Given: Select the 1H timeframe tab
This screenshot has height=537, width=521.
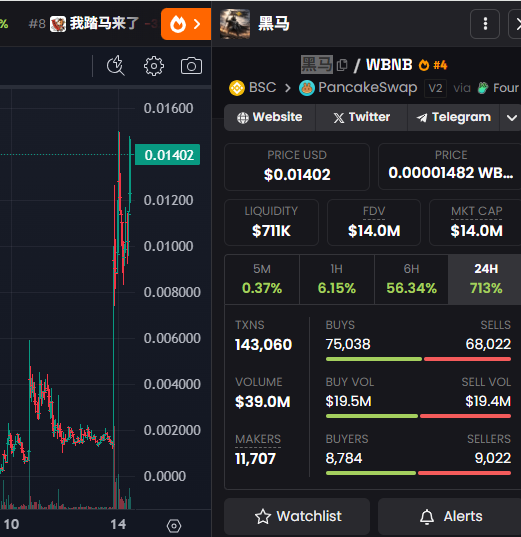Looking at the screenshot, I should click(337, 279).
